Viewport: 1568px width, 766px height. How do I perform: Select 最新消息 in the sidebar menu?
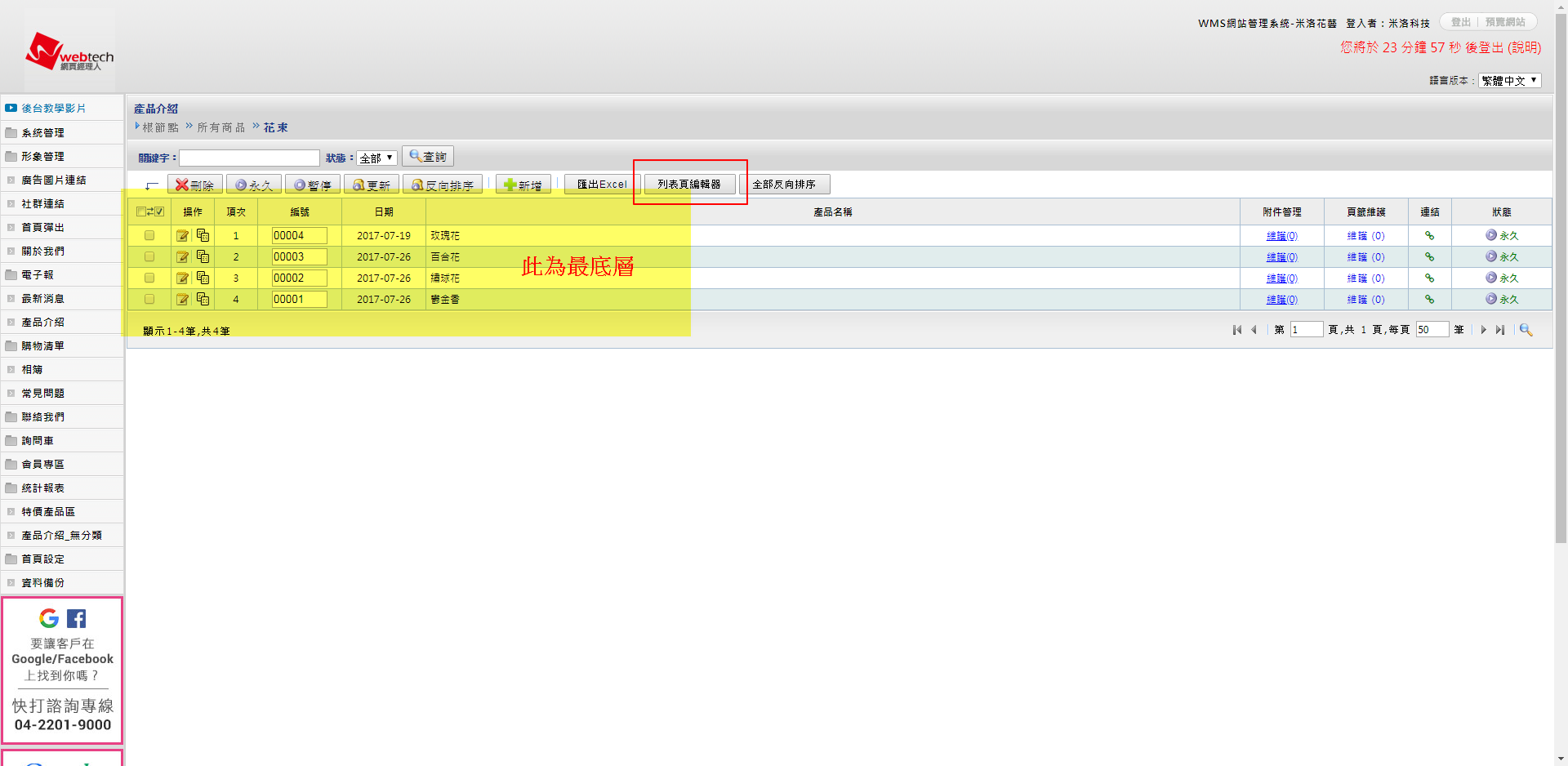[42, 299]
